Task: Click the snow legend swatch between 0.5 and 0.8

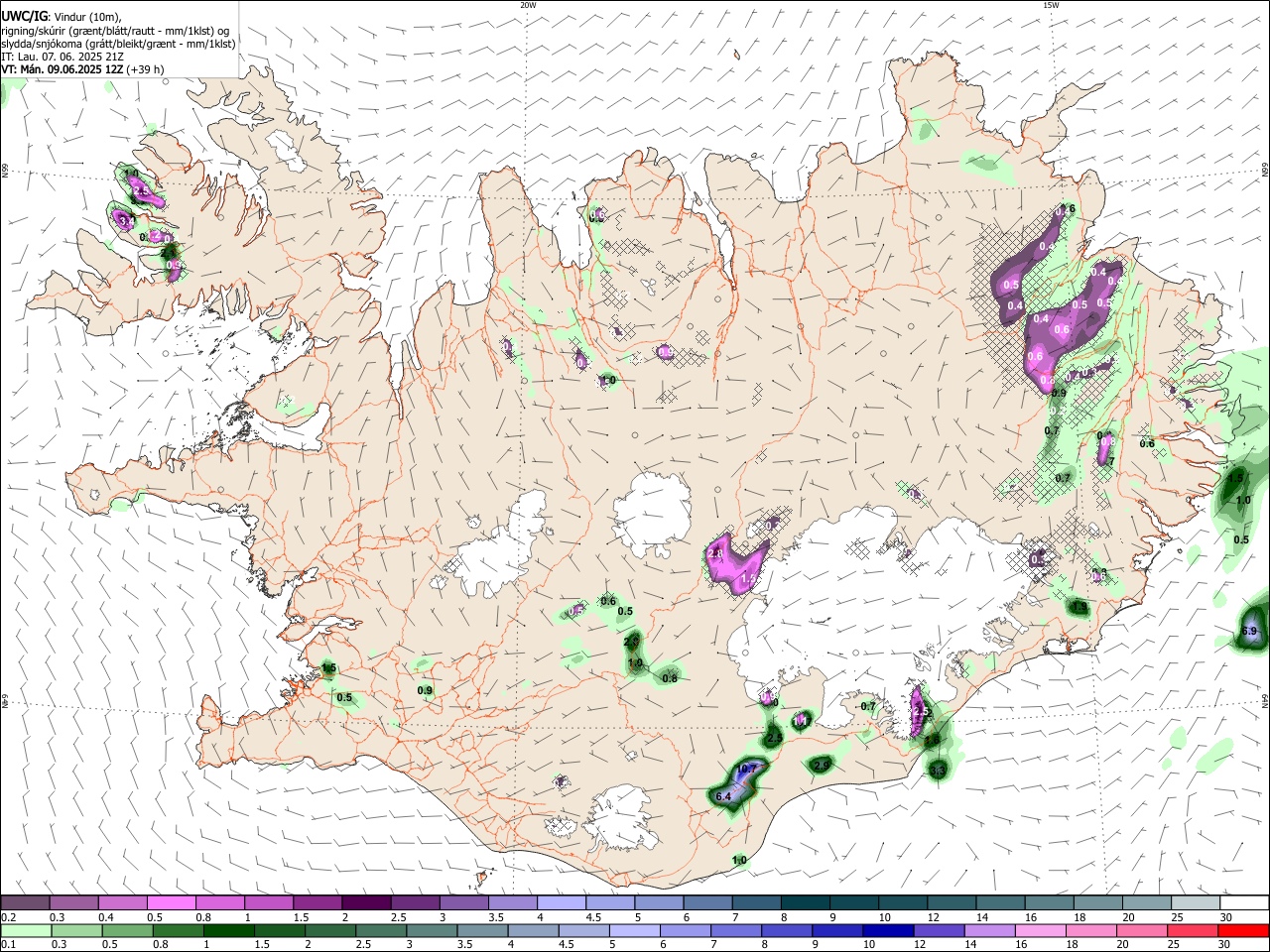Action: pyautogui.click(x=173, y=903)
